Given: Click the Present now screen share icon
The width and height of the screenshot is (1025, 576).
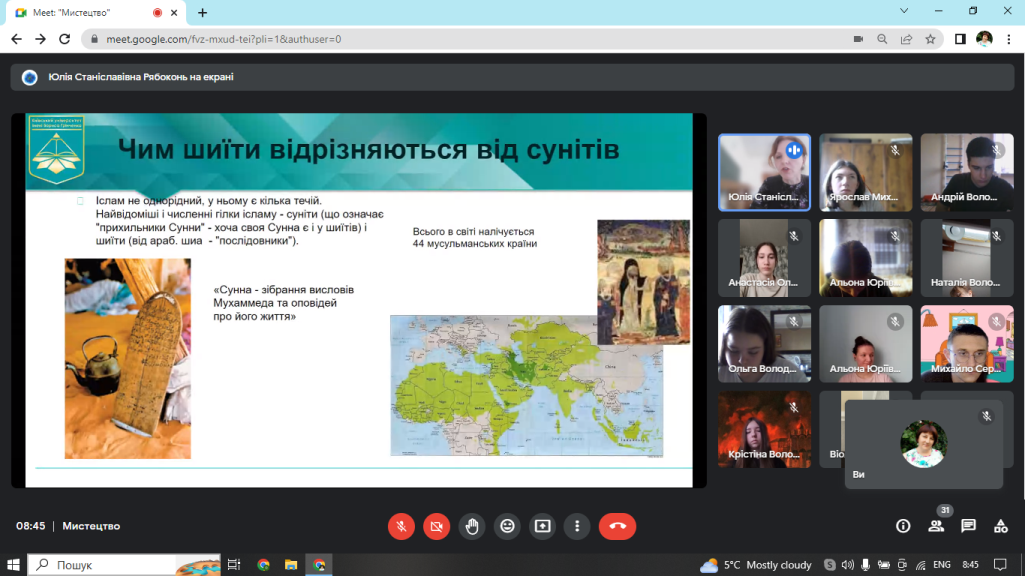Looking at the screenshot, I should (542, 526).
